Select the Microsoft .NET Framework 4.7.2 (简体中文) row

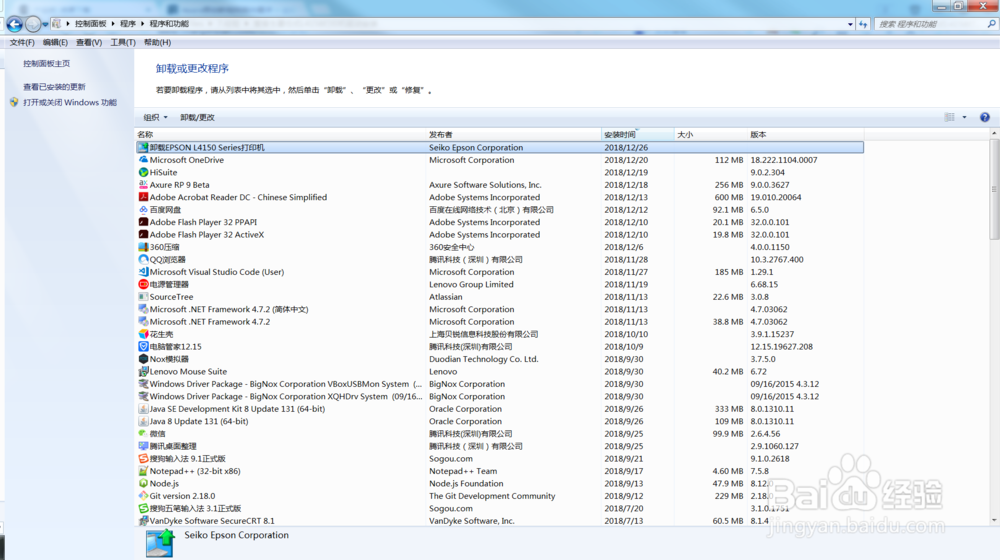[500, 309]
